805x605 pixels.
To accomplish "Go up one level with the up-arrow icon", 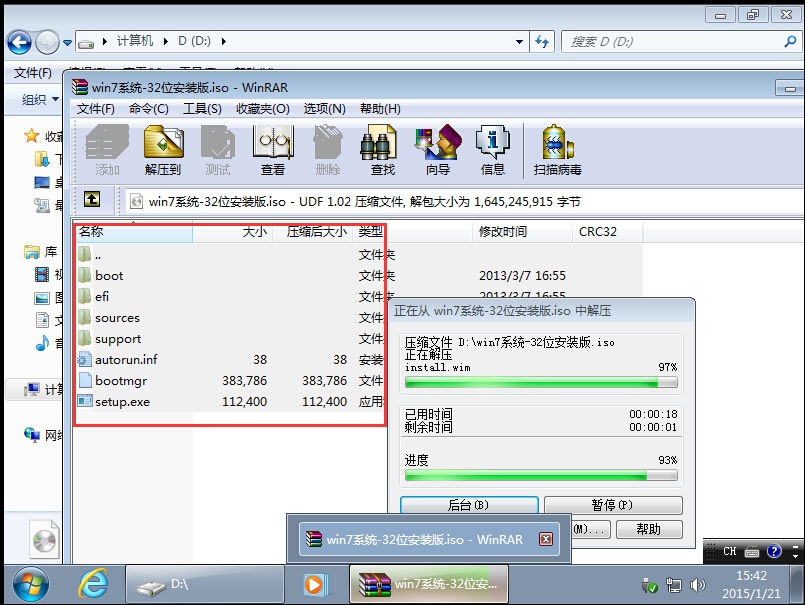I will coord(92,199).
